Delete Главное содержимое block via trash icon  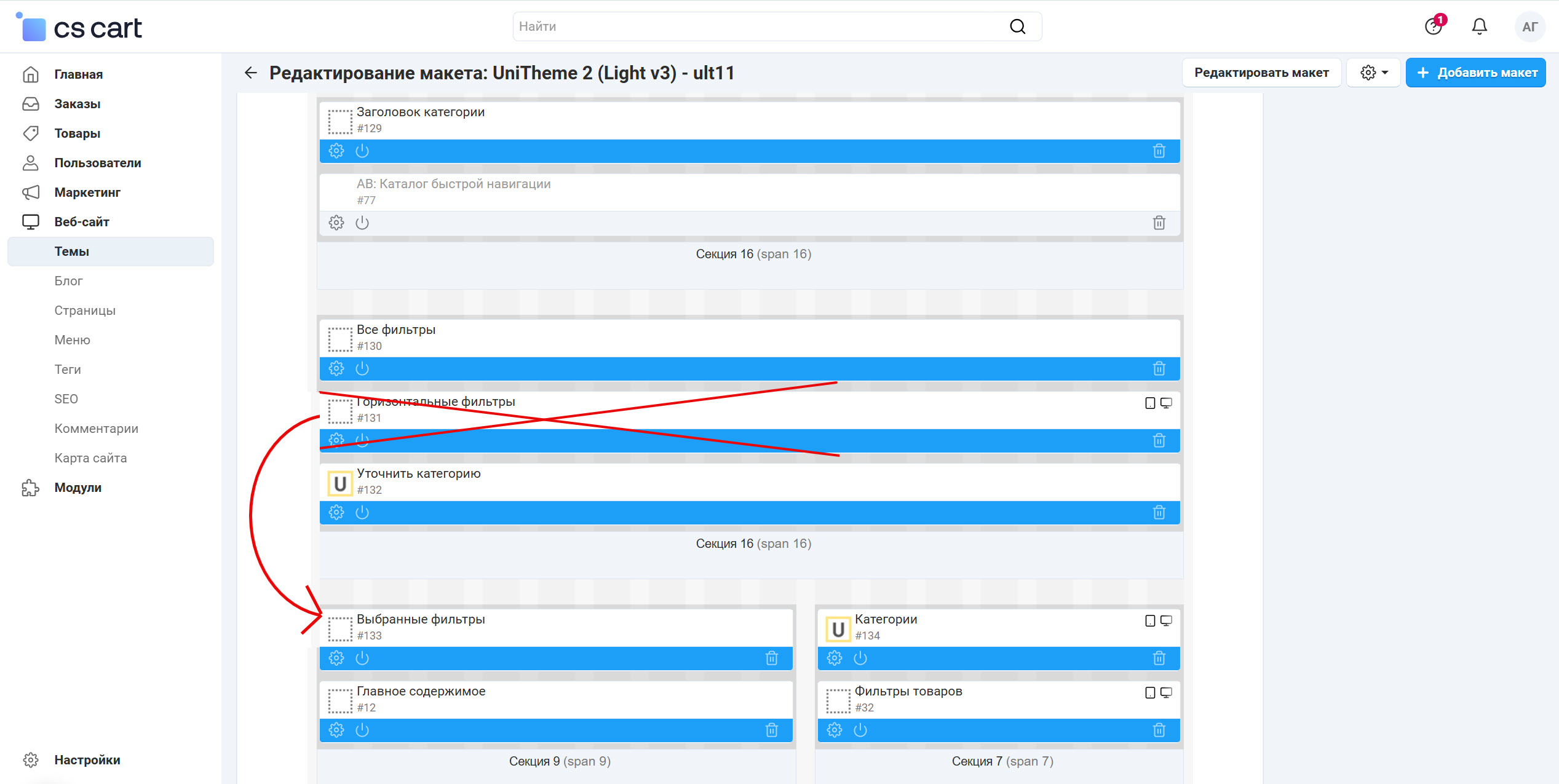pyautogui.click(x=771, y=730)
